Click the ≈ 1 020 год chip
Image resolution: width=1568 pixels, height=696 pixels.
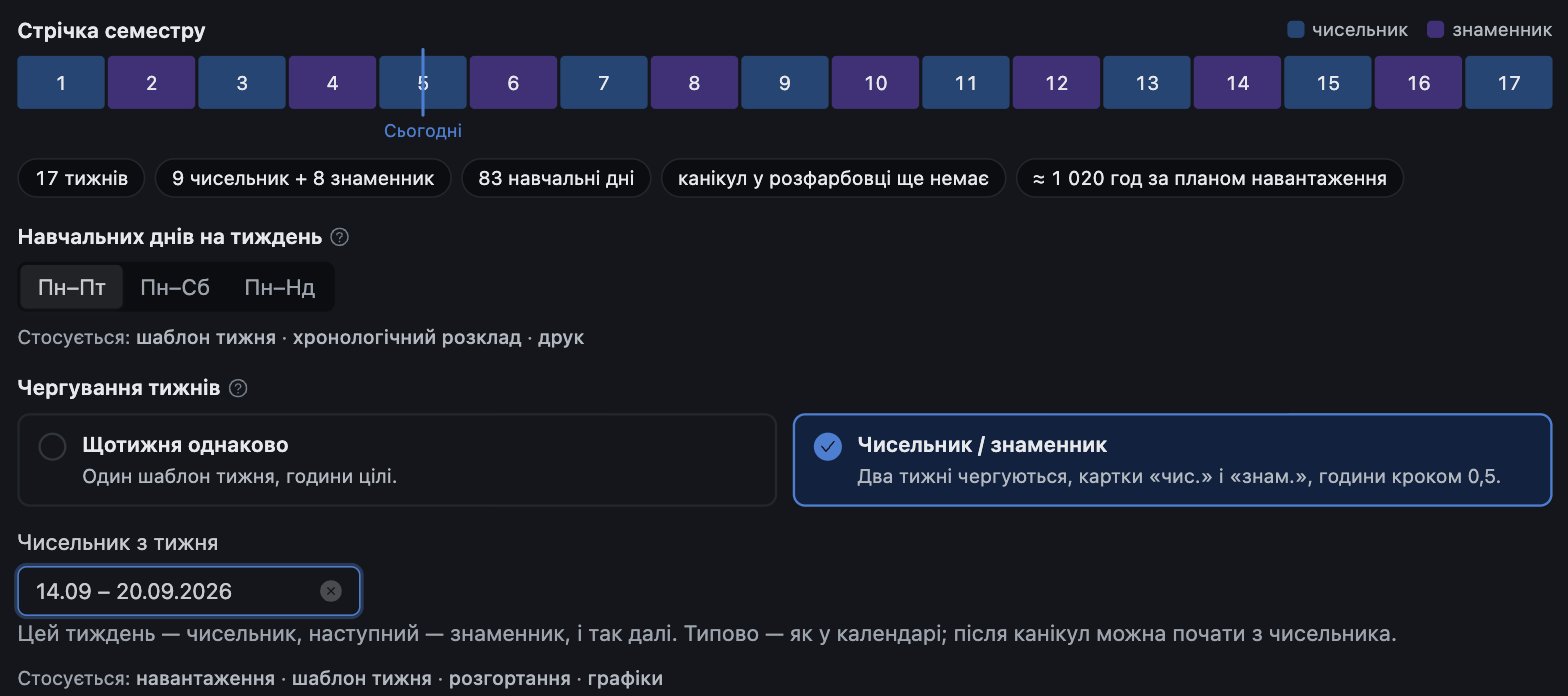[x=1209, y=179]
